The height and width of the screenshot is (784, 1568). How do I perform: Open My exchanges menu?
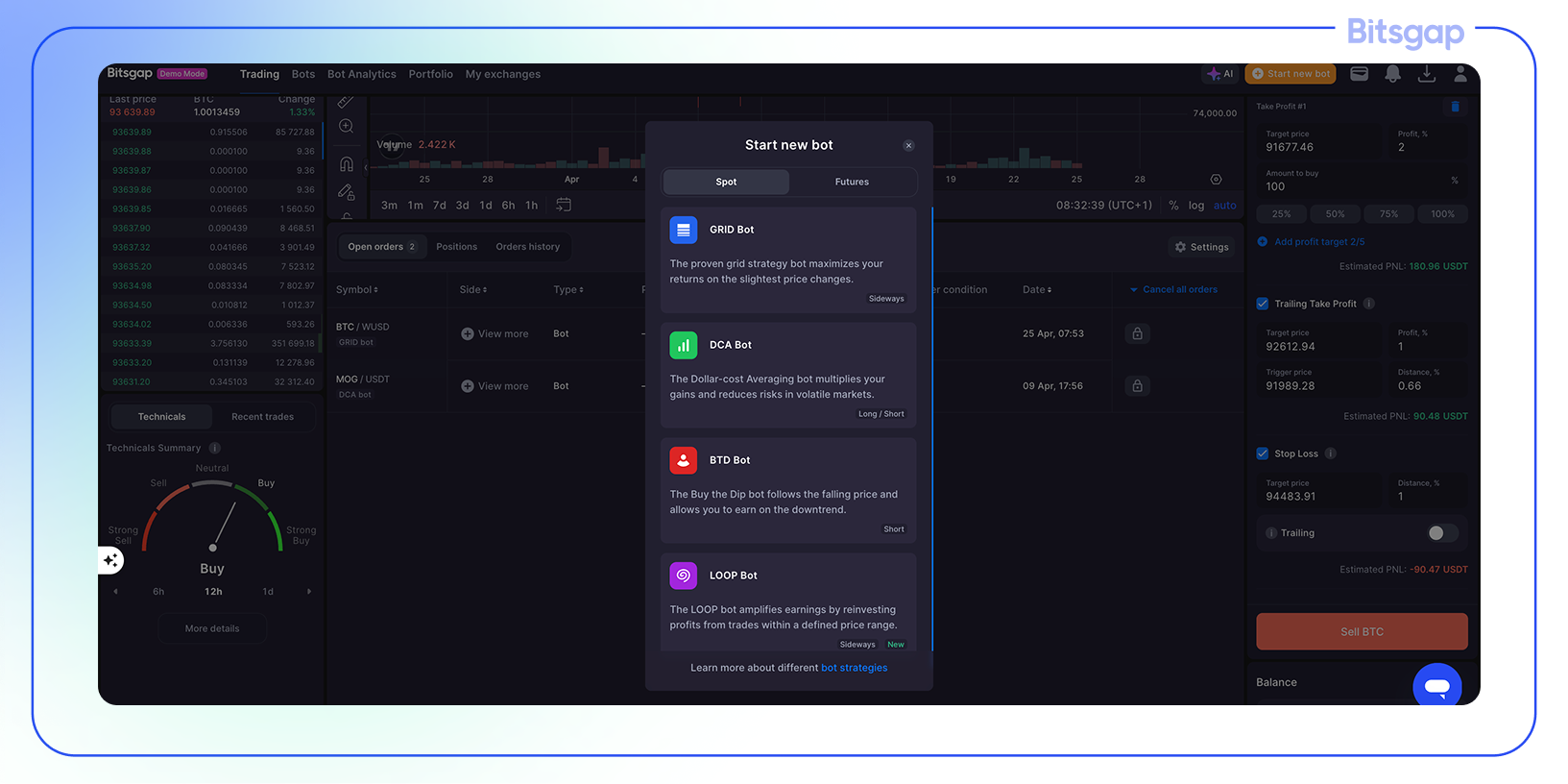pos(503,74)
